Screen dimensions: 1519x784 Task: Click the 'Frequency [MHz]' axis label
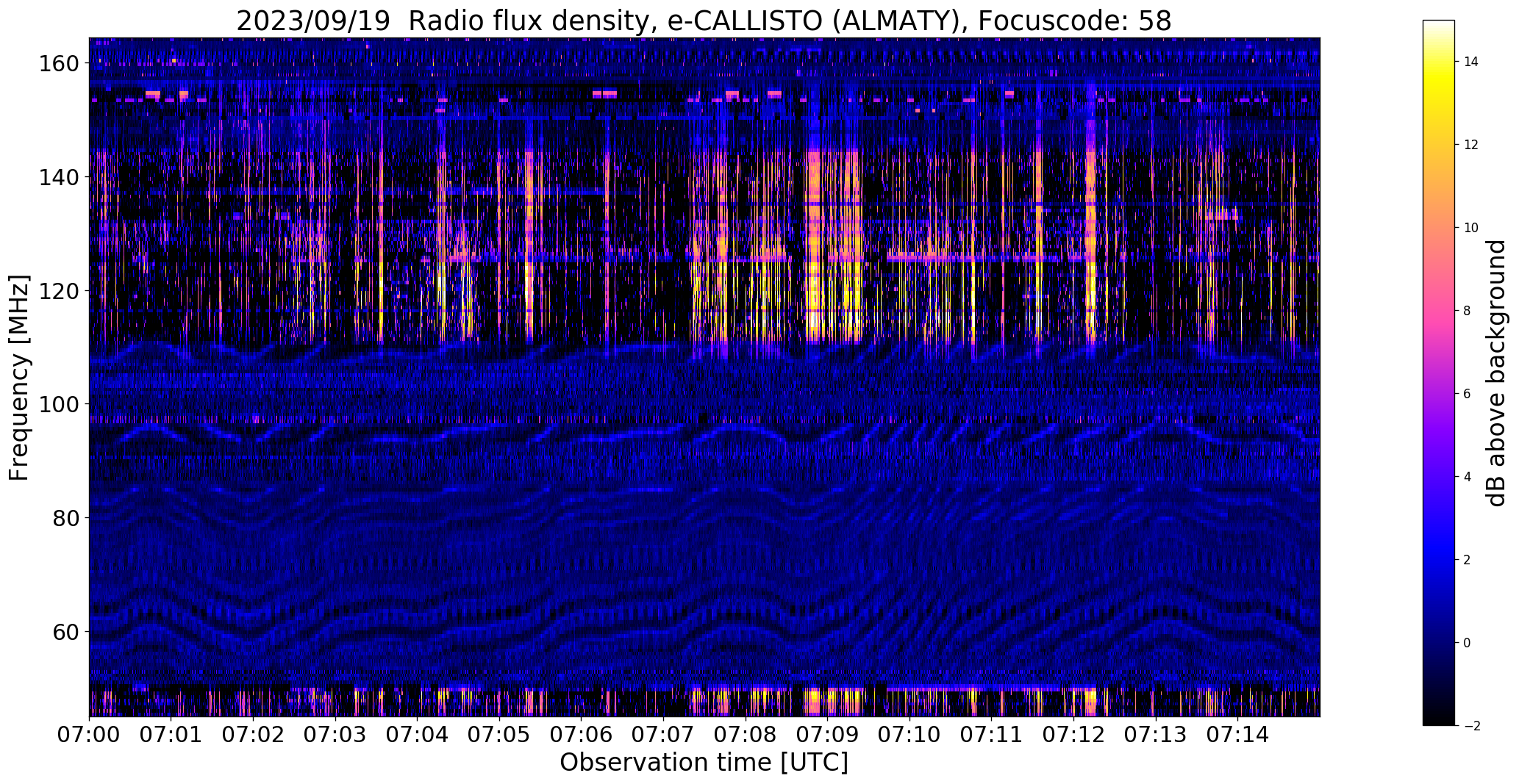tap(19, 378)
